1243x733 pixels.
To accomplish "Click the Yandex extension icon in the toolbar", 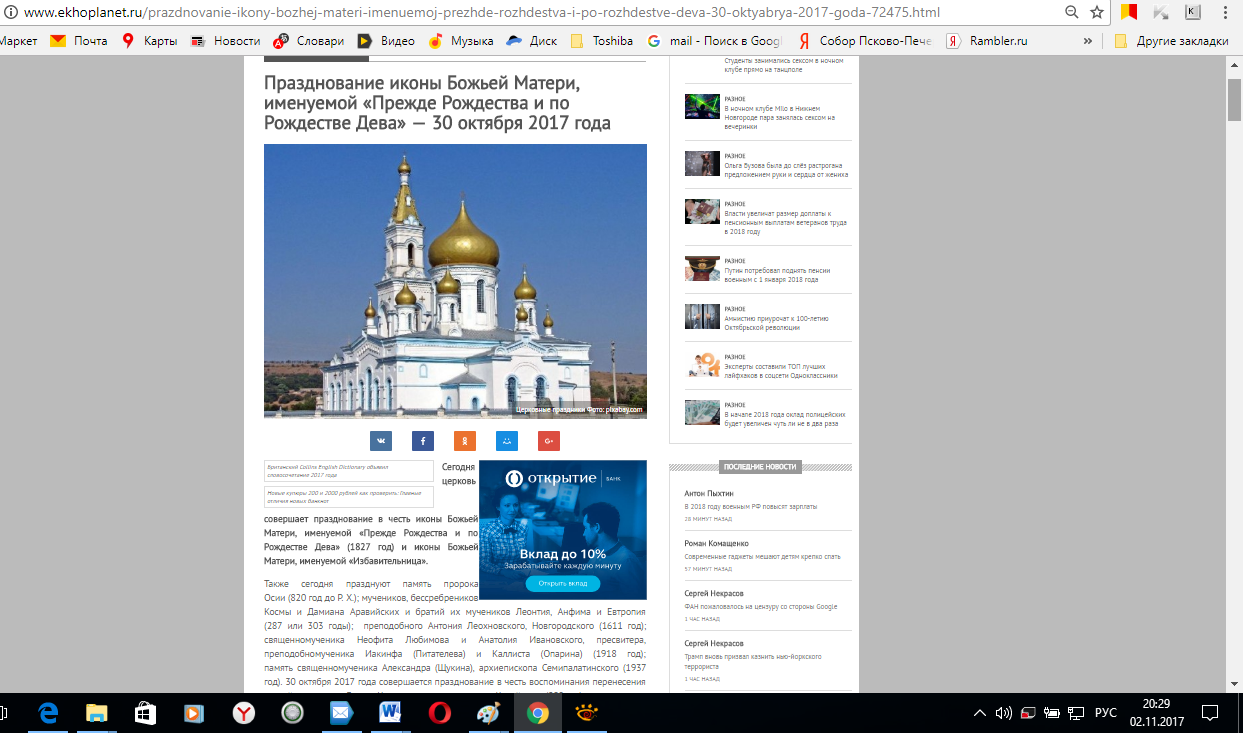I will point(1129,13).
